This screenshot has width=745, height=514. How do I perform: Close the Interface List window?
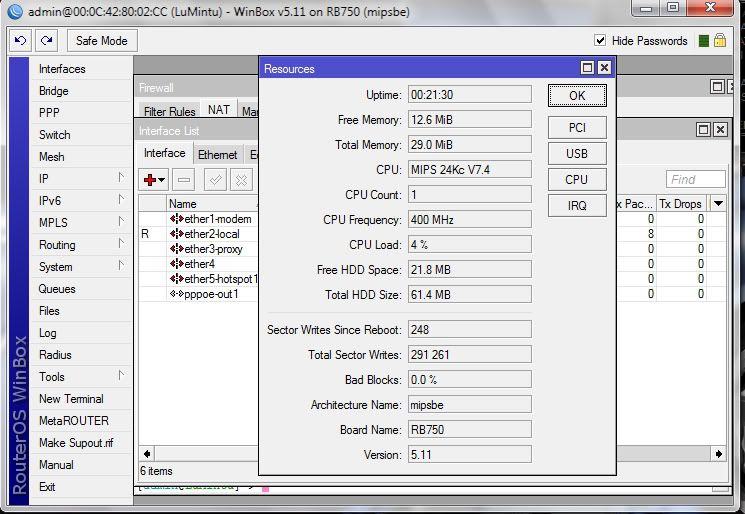click(720, 129)
